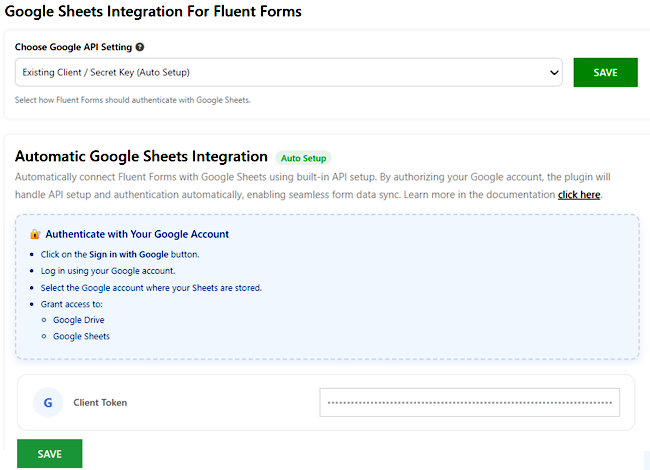Click the help icon beside Choose Google API Setting
This screenshot has height=470, width=650.
coord(140,47)
